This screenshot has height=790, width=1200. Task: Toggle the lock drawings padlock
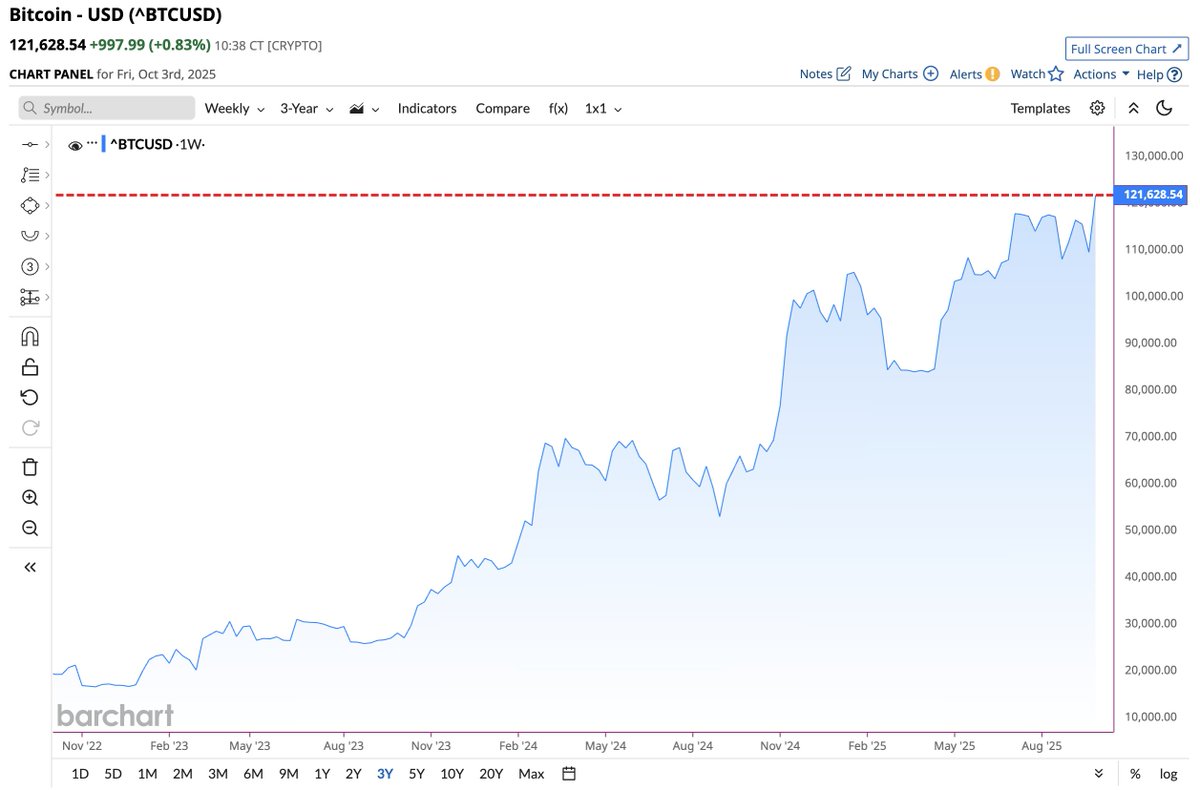[x=30, y=367]
